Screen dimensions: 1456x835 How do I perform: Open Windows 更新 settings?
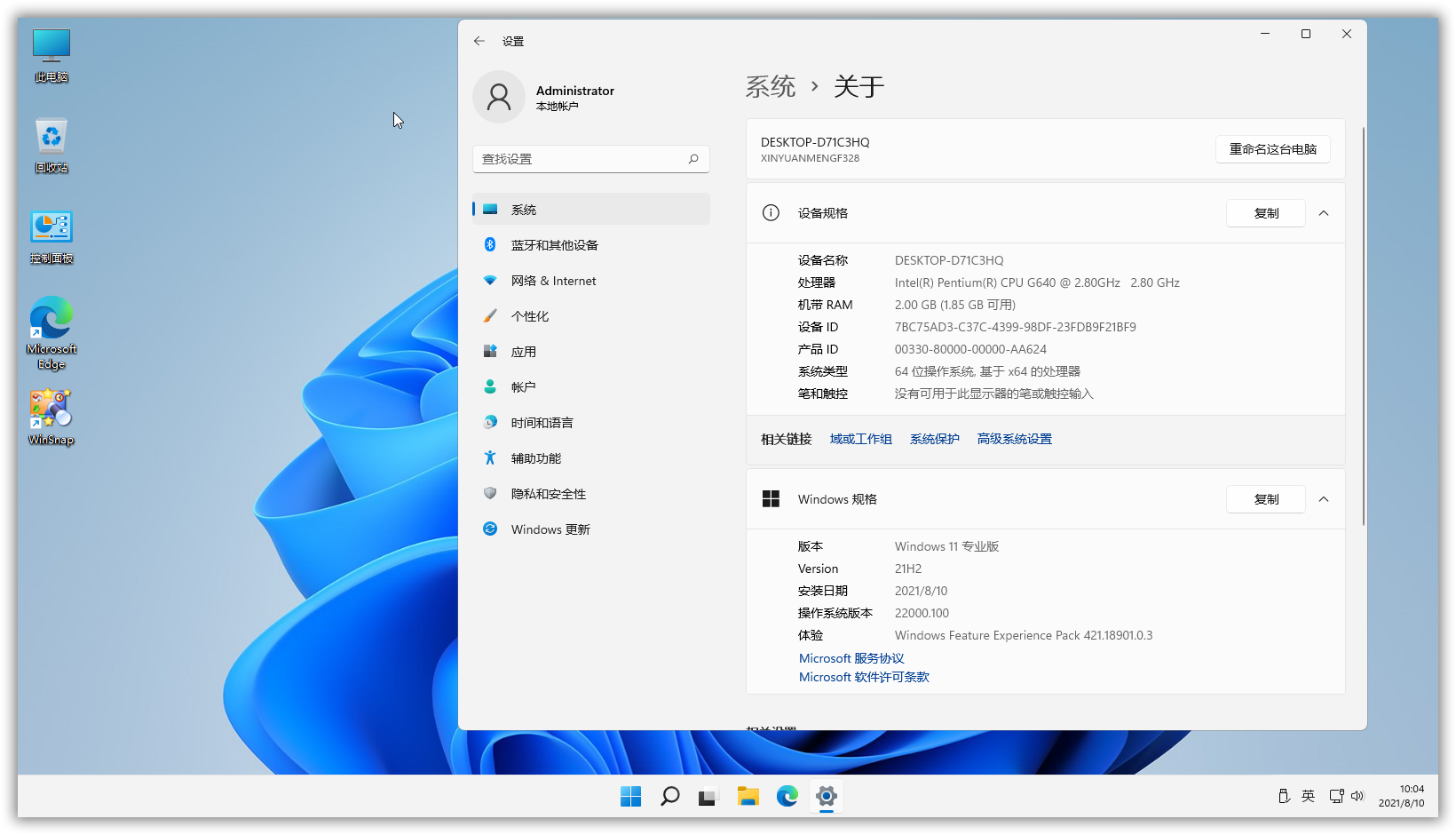point(591,529)
